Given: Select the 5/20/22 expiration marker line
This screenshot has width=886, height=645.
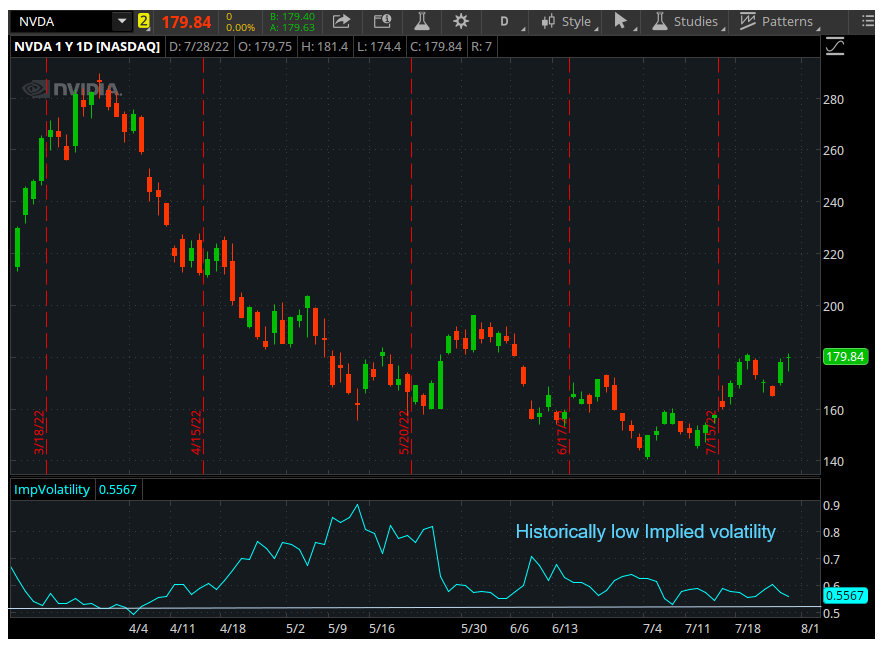Looking at the screenshot, I should point(411,266).
